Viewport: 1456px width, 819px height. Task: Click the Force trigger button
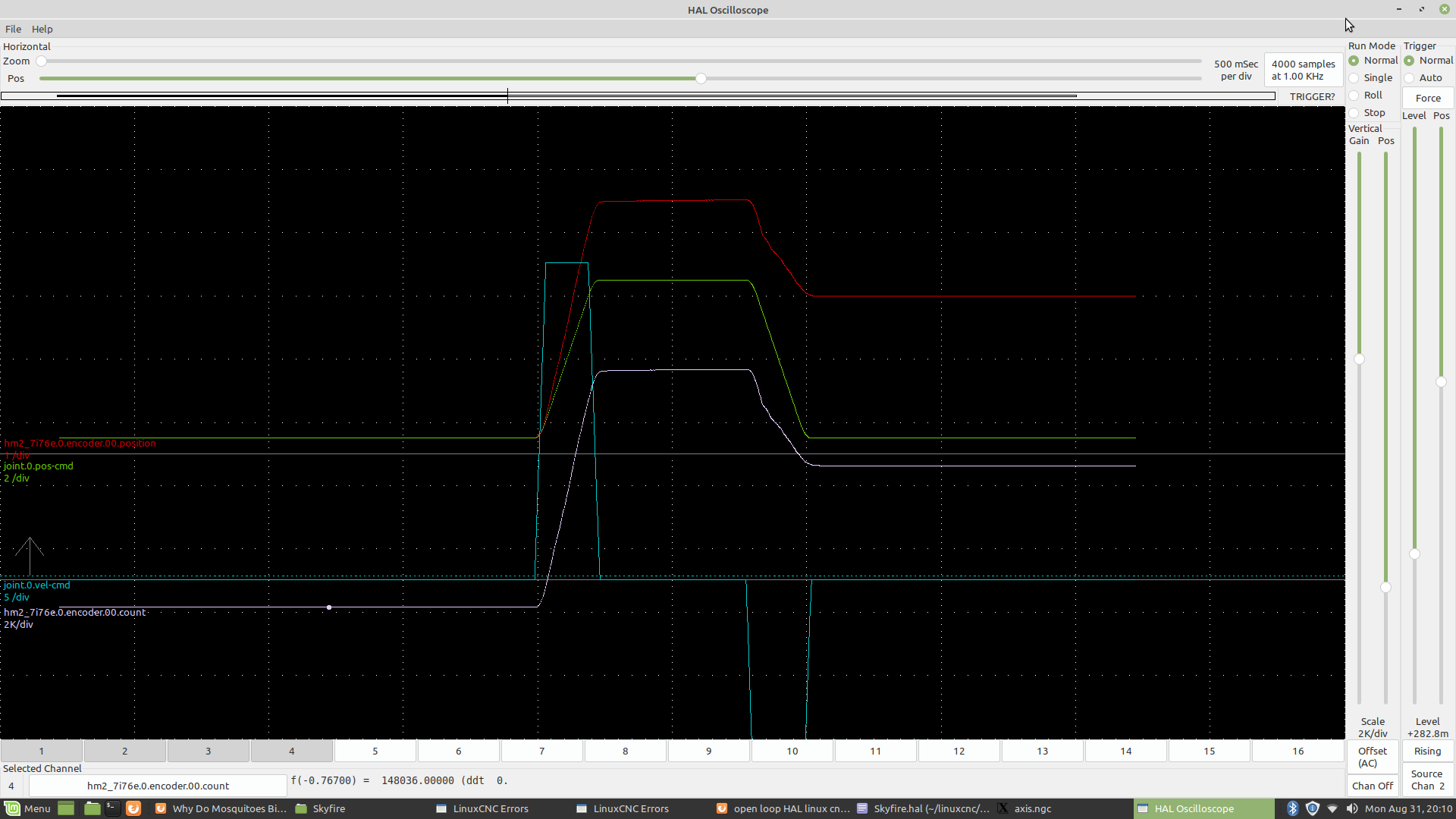coord(1428,98)
